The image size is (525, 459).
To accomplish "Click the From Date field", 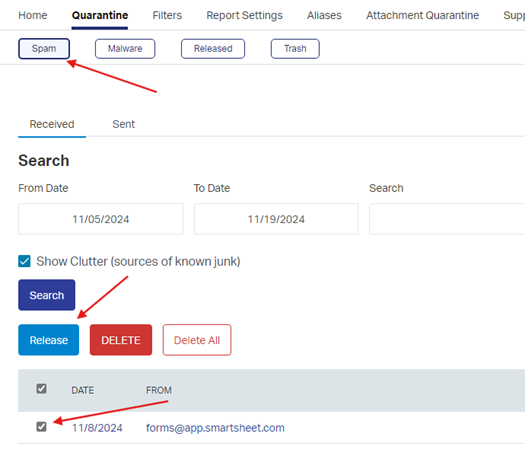I will click(x=101, y=219).
